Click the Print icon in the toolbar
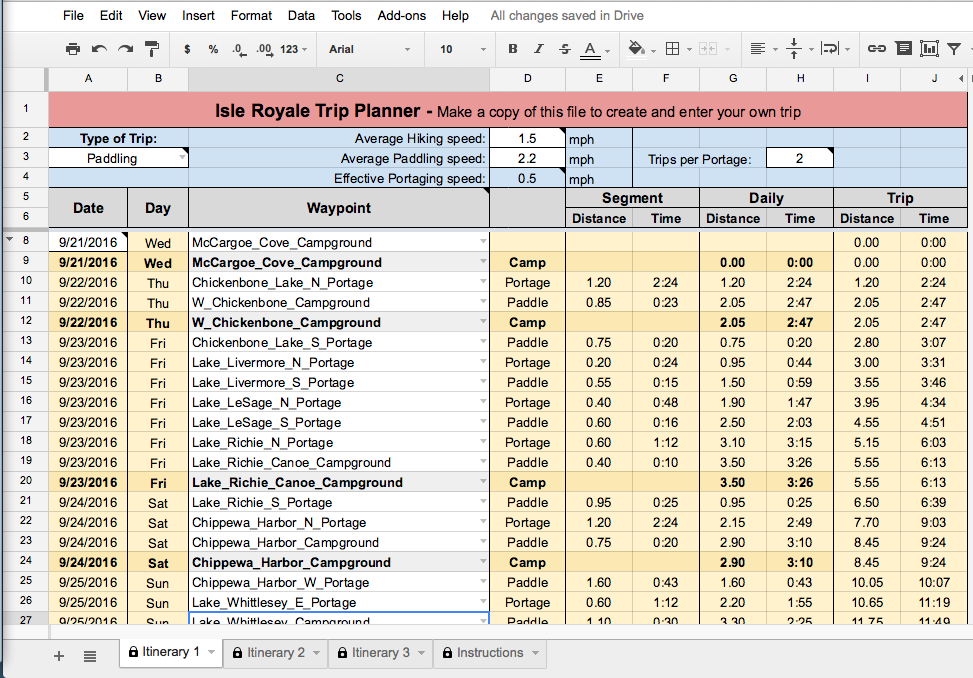 [x=72, y=49]
